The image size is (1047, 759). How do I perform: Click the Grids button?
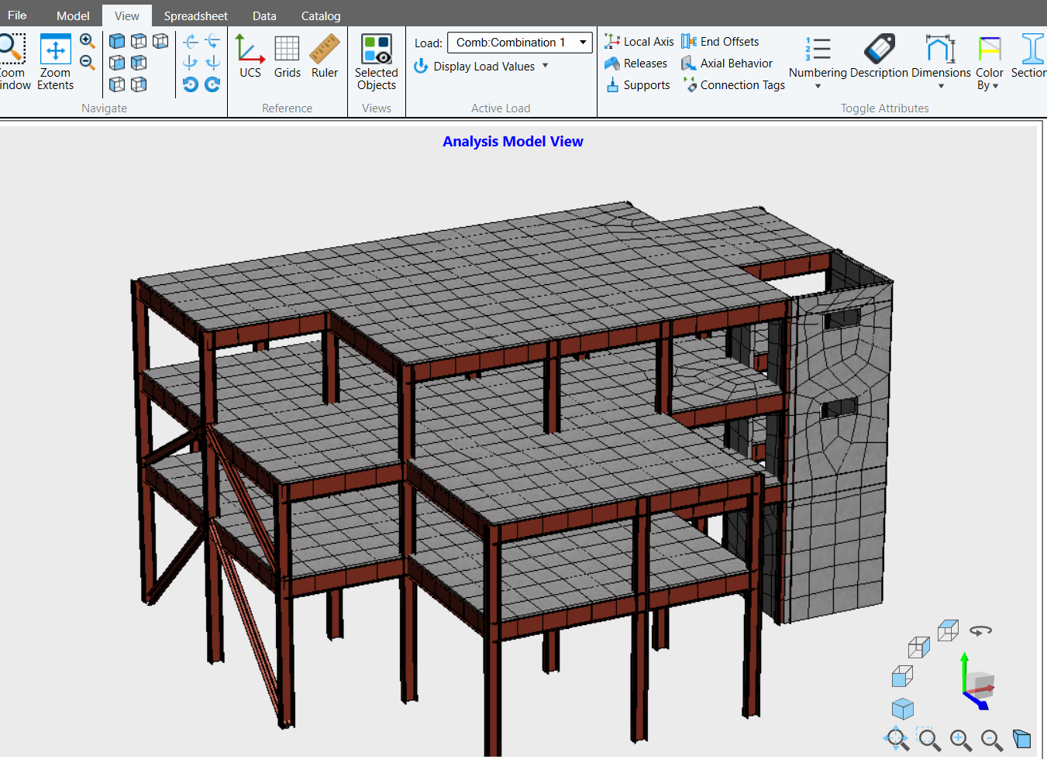click(287, 57)
